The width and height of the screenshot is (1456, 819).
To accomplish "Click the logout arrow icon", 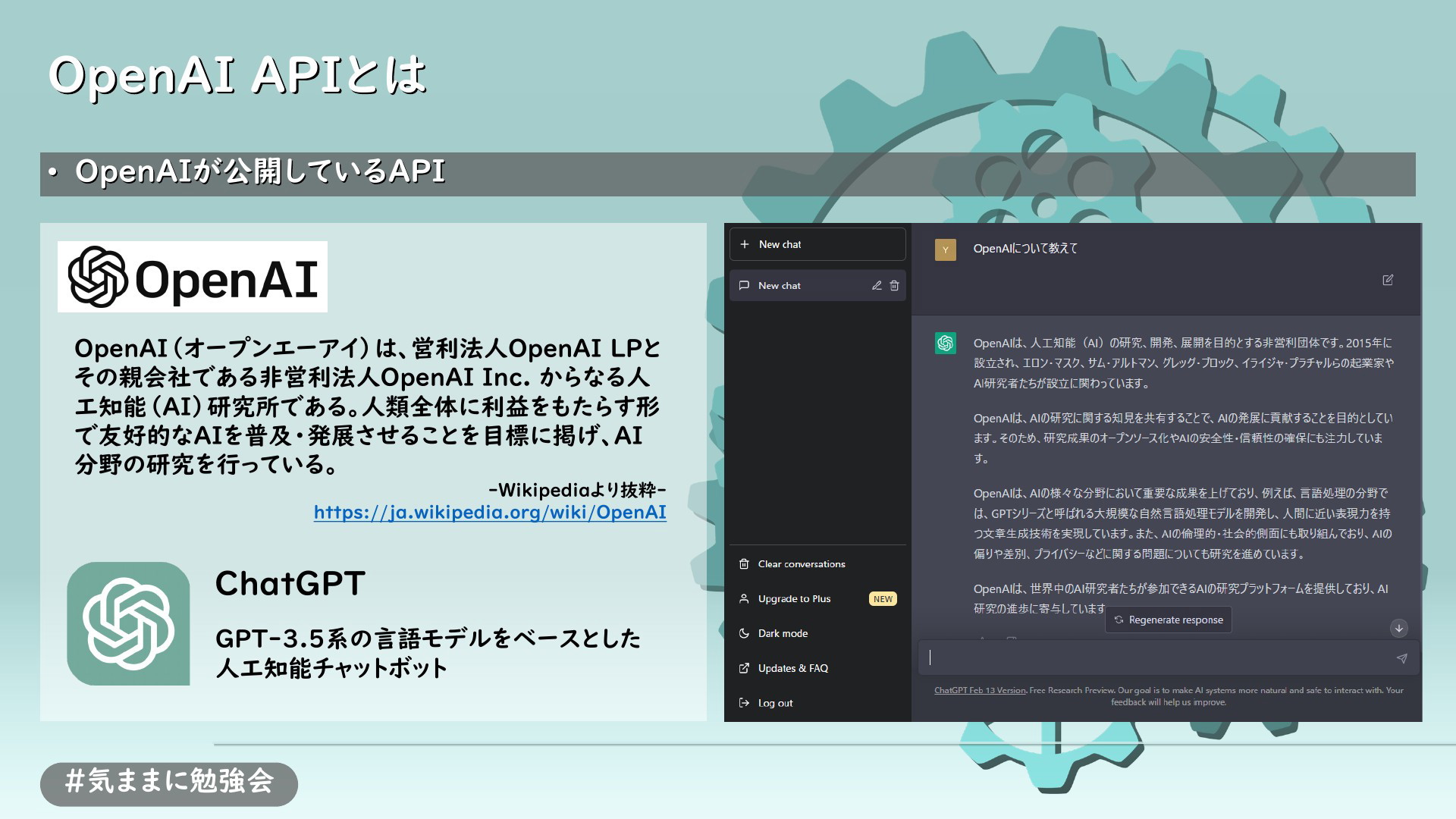I will point(744,703).
